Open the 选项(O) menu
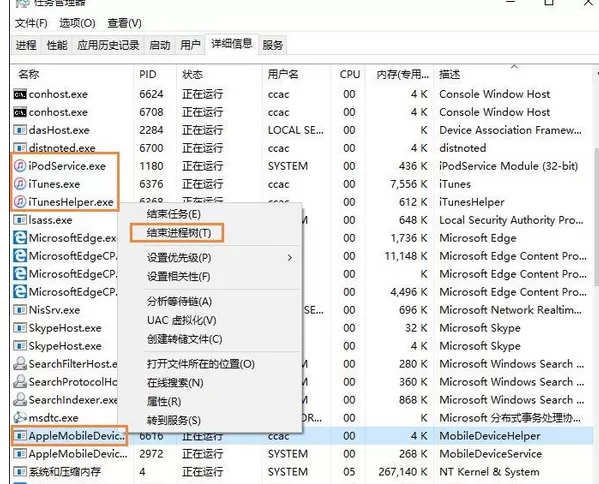 pos(77,23)
